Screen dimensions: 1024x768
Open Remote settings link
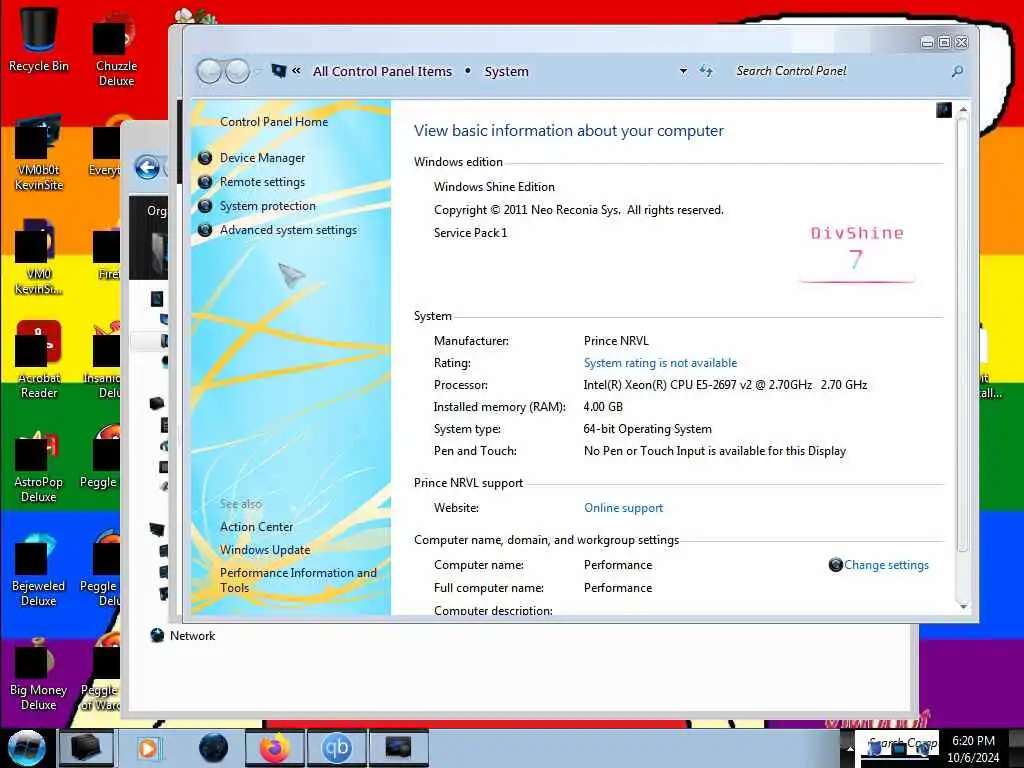click(262, 182)
